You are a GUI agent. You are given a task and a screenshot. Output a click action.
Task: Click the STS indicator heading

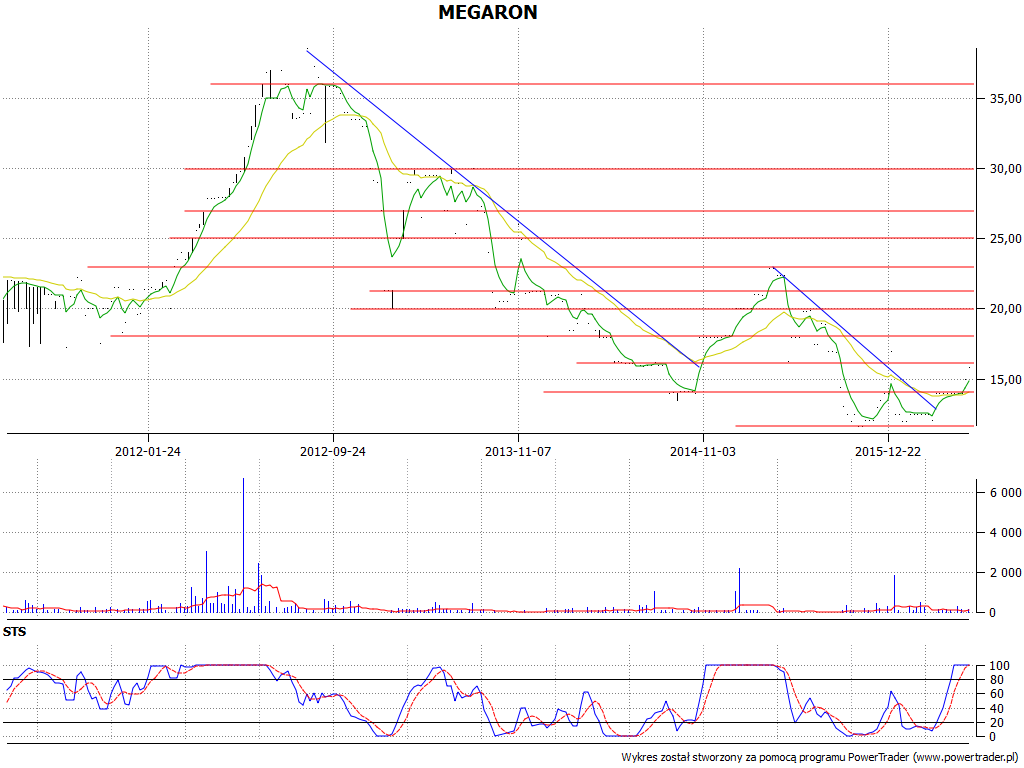pyautogui.click(x=14, y=632)
